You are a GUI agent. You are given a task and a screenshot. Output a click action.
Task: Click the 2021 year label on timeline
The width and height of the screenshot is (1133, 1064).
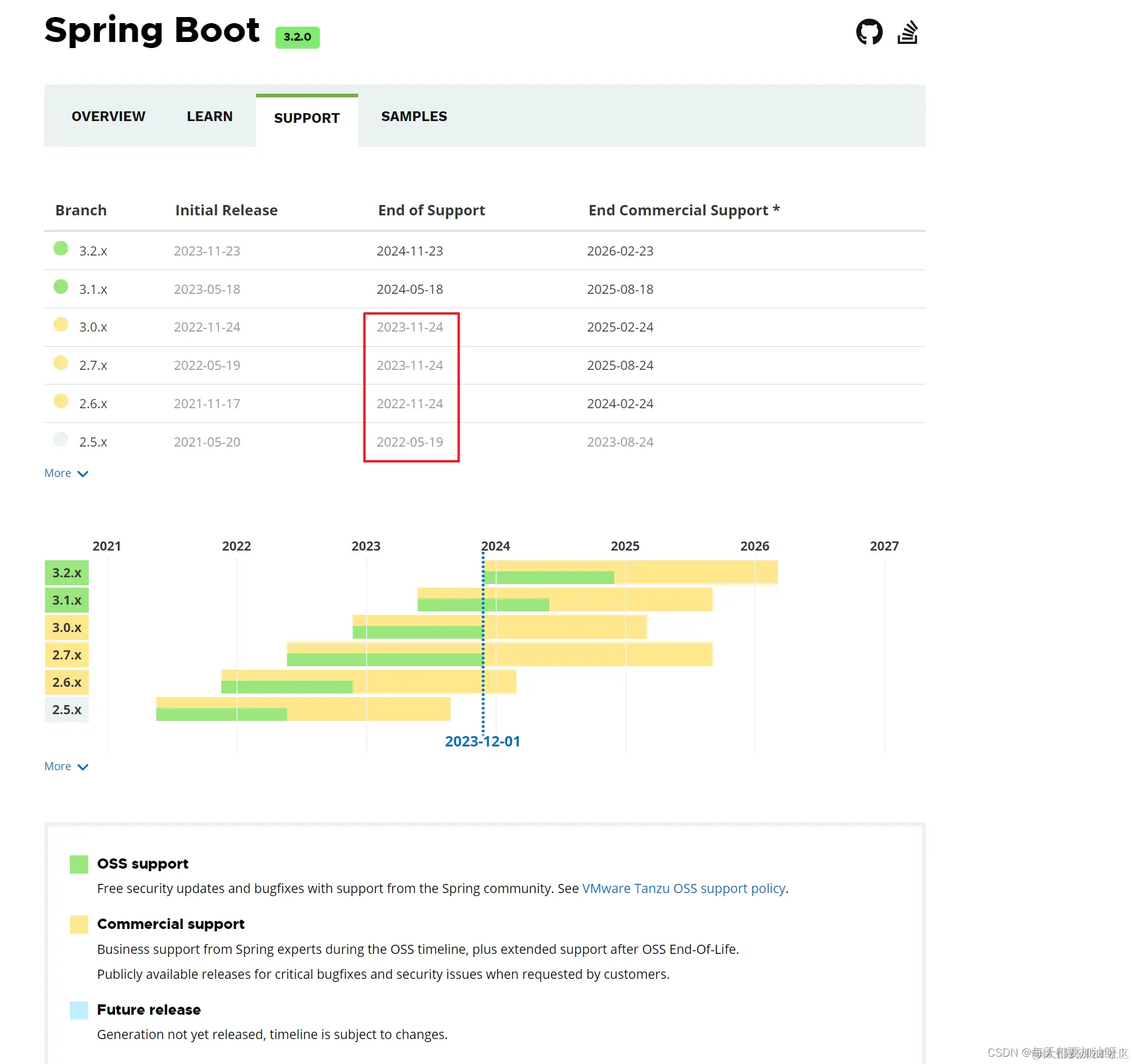[106, 546]
